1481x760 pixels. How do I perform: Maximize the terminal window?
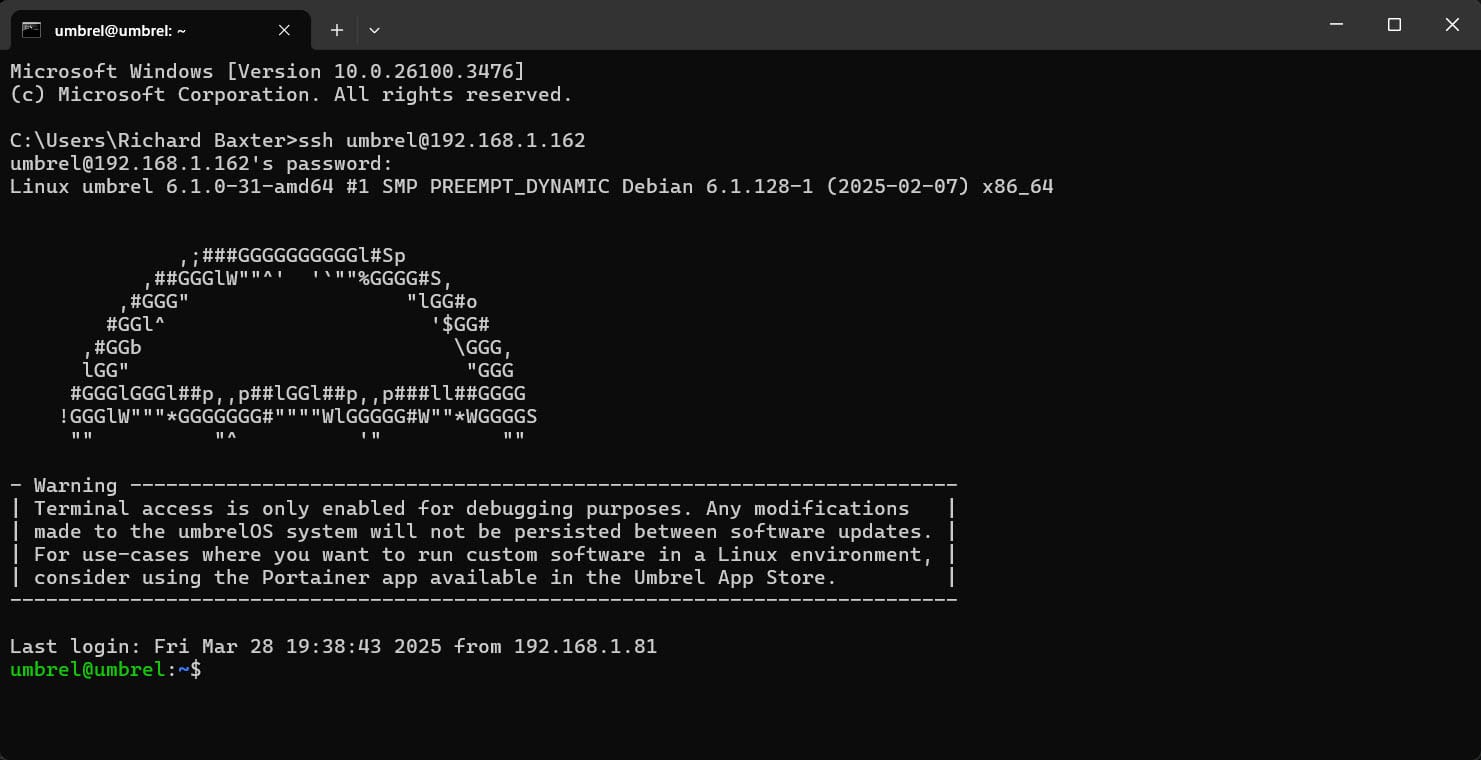(1394, 25)
